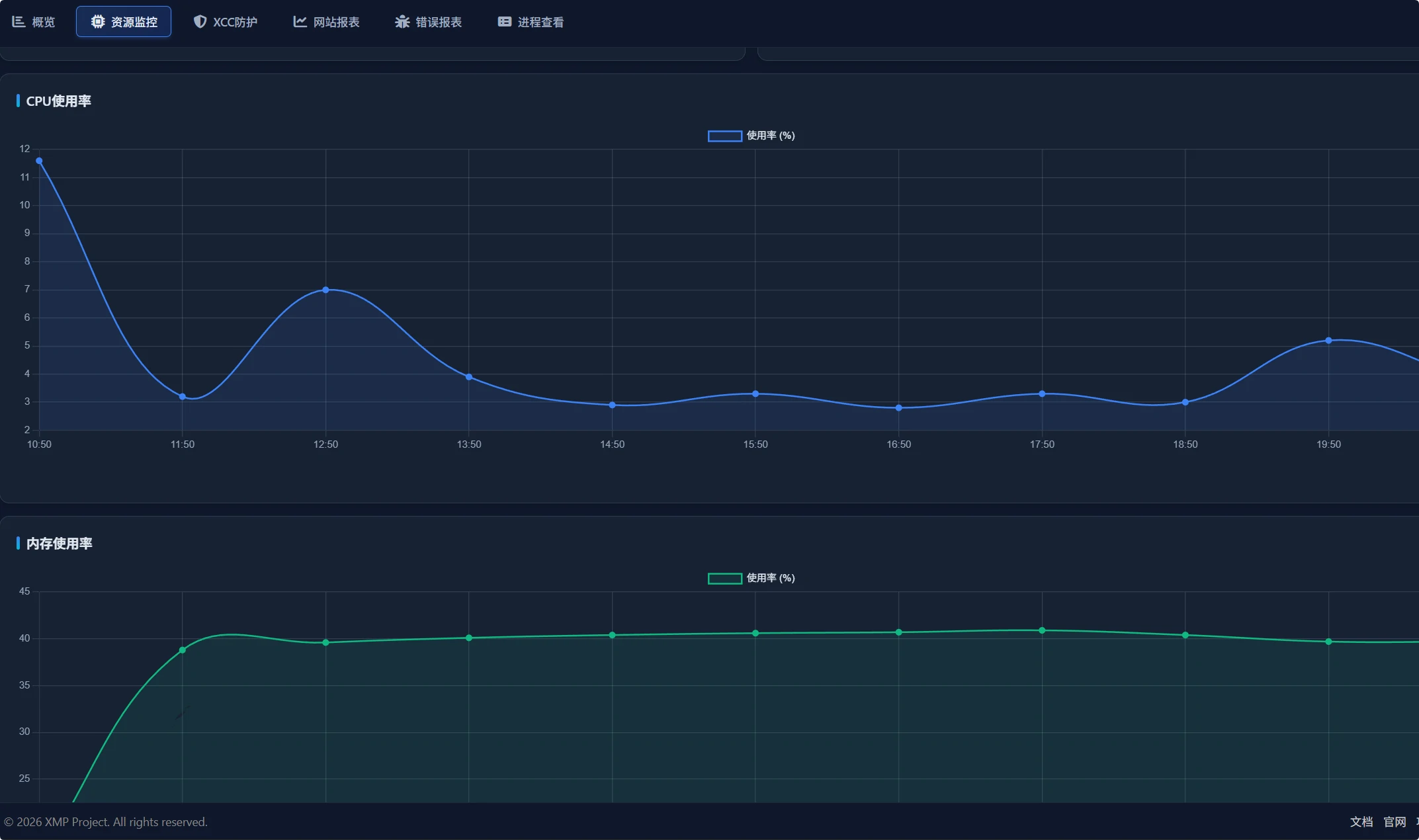This screenshot has width=1419, height=840.
Task: Open the 文档 footer link
Action: (1361, 821)
